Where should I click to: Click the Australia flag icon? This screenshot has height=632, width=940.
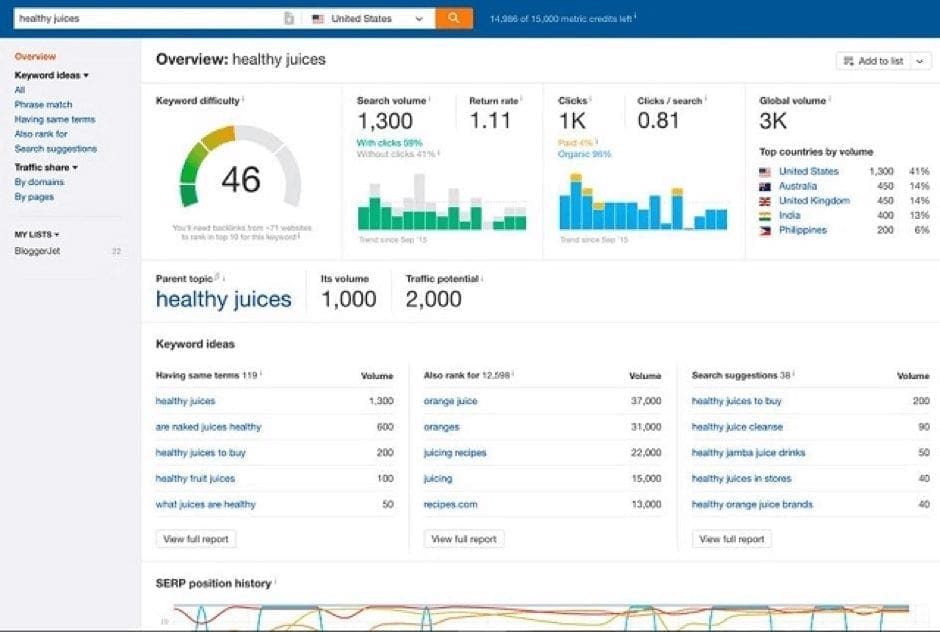tap(764, 185)
